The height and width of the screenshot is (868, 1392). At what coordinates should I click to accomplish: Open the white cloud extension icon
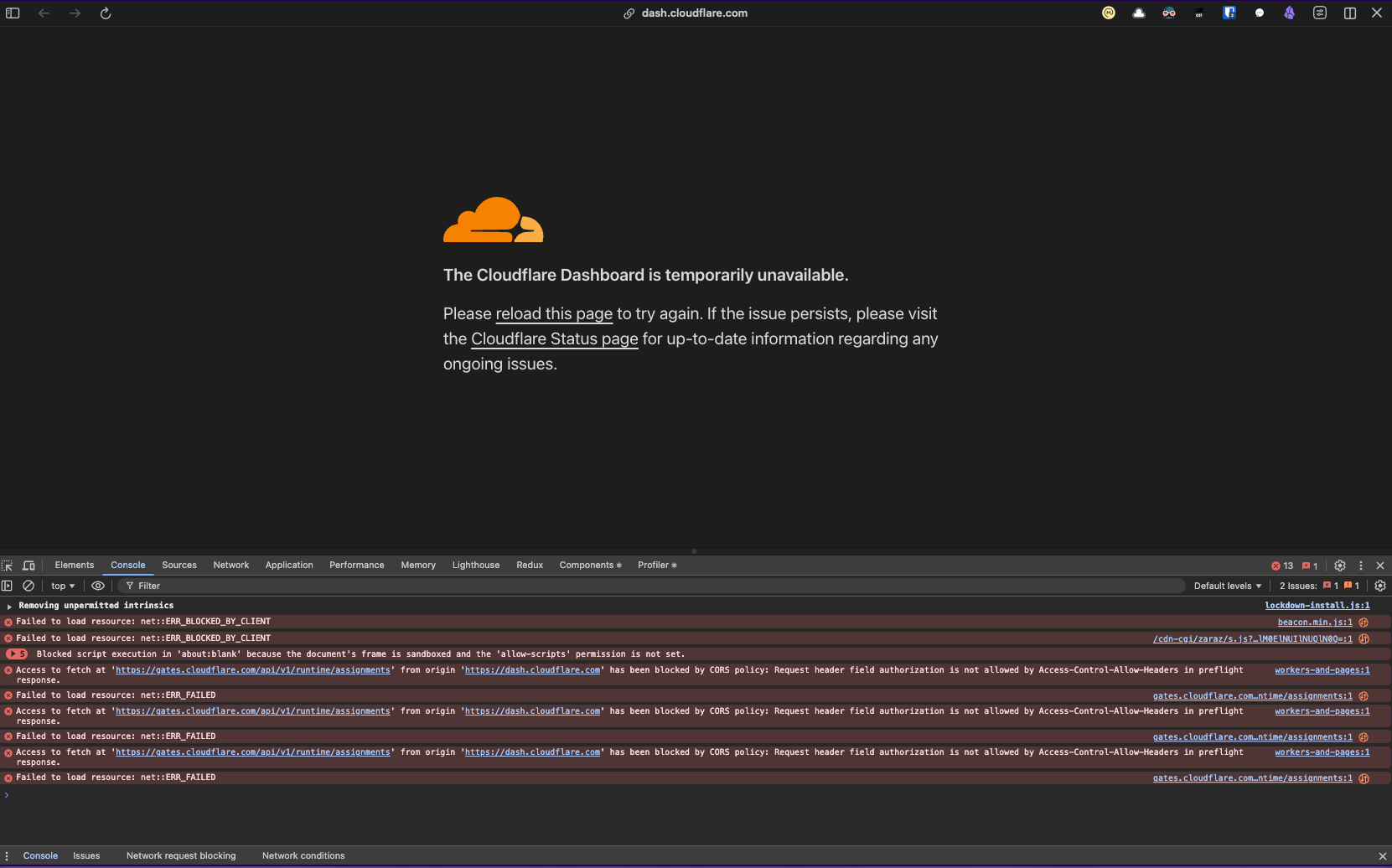pyautogui.click(x=1139, y=13)
